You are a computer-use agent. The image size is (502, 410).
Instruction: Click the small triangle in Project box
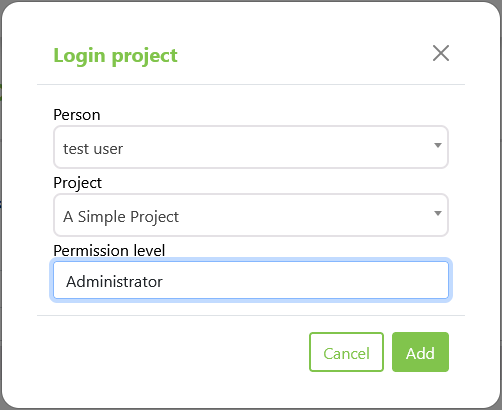point(438,213)
